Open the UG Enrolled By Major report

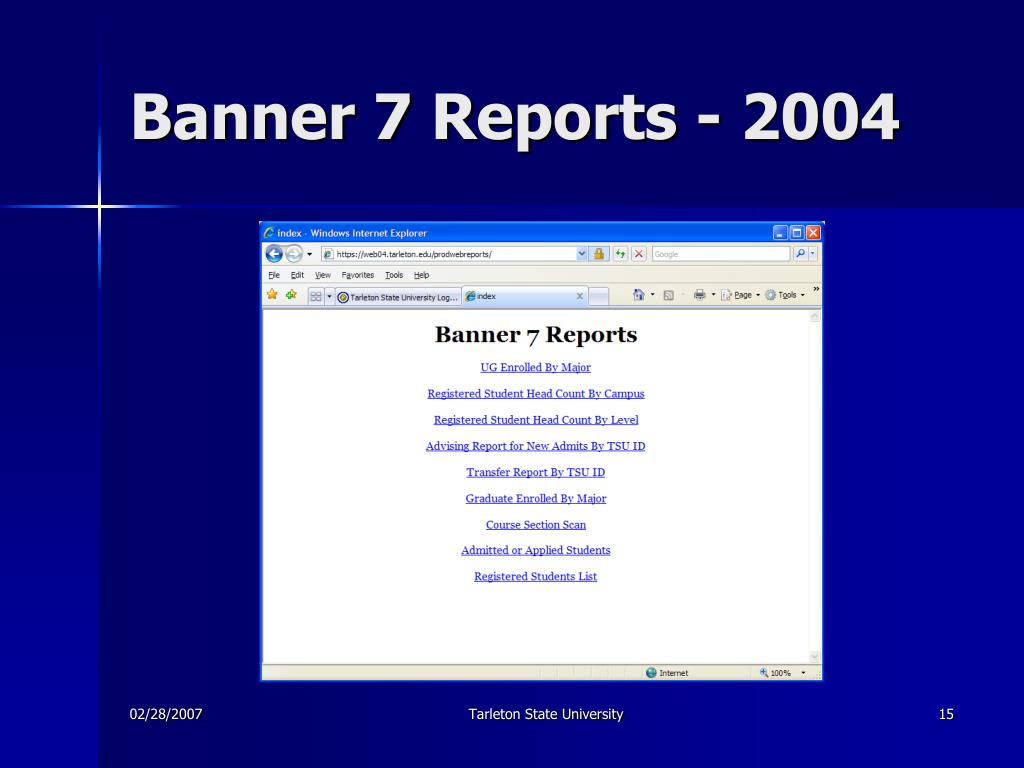[x=536, y=367]
